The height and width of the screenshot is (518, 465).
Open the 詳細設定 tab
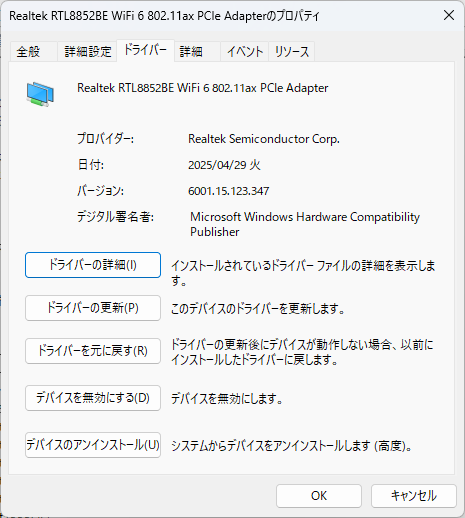87,52
